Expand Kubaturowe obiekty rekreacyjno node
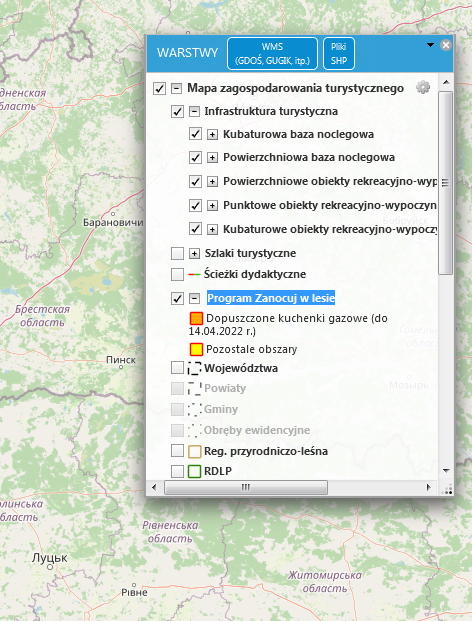 [x=212, y=229]
